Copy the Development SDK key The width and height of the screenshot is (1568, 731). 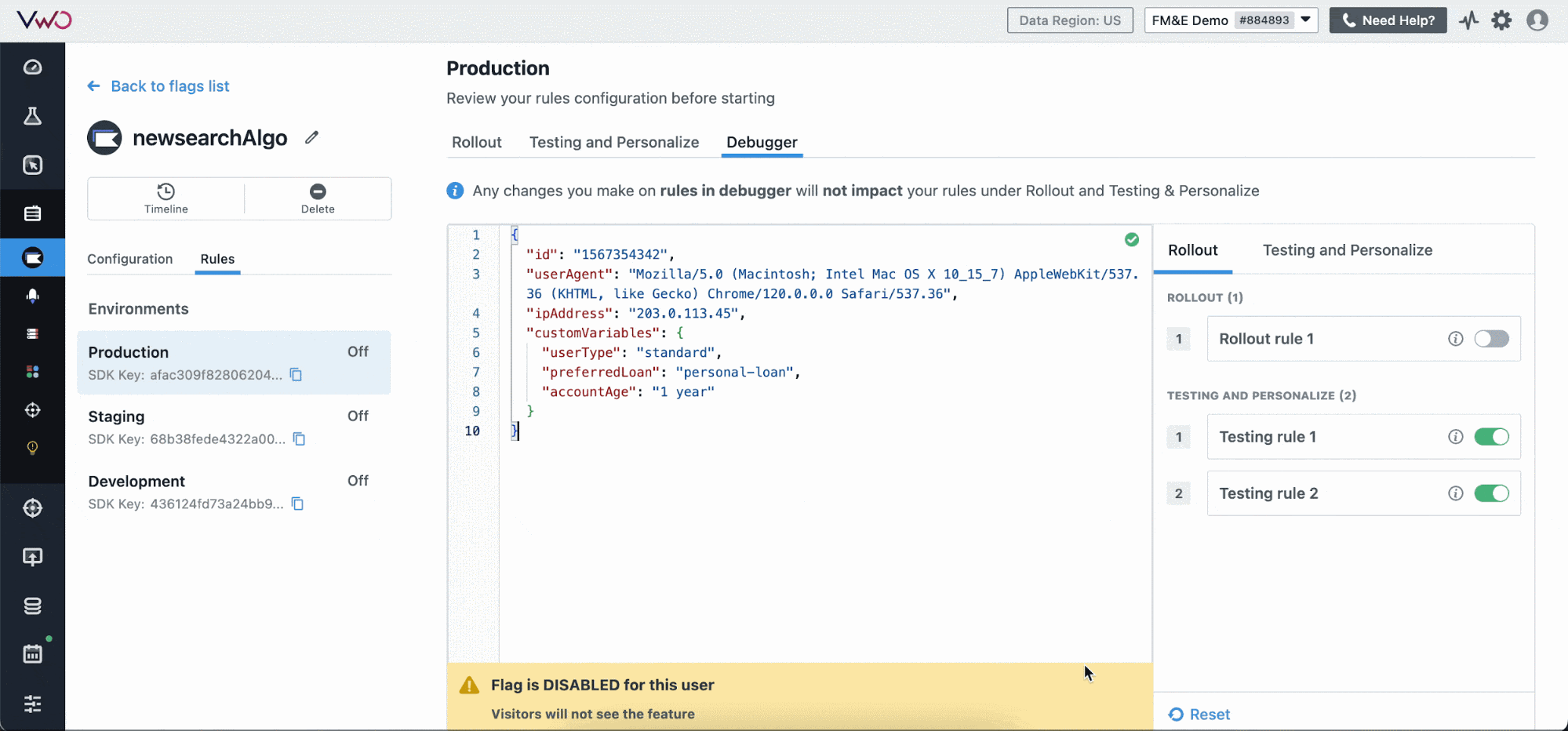(x=297, y=504)
